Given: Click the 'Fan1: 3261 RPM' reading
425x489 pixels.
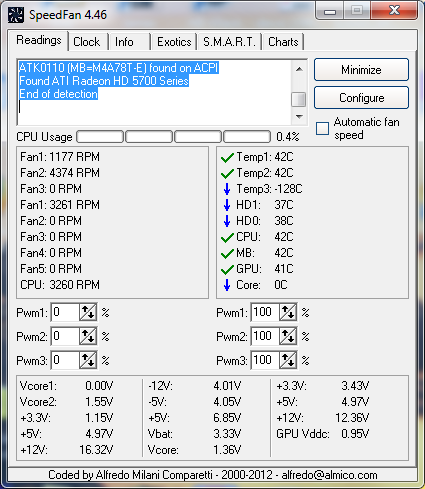Looking at the screenshot, I should pos(60,205).
